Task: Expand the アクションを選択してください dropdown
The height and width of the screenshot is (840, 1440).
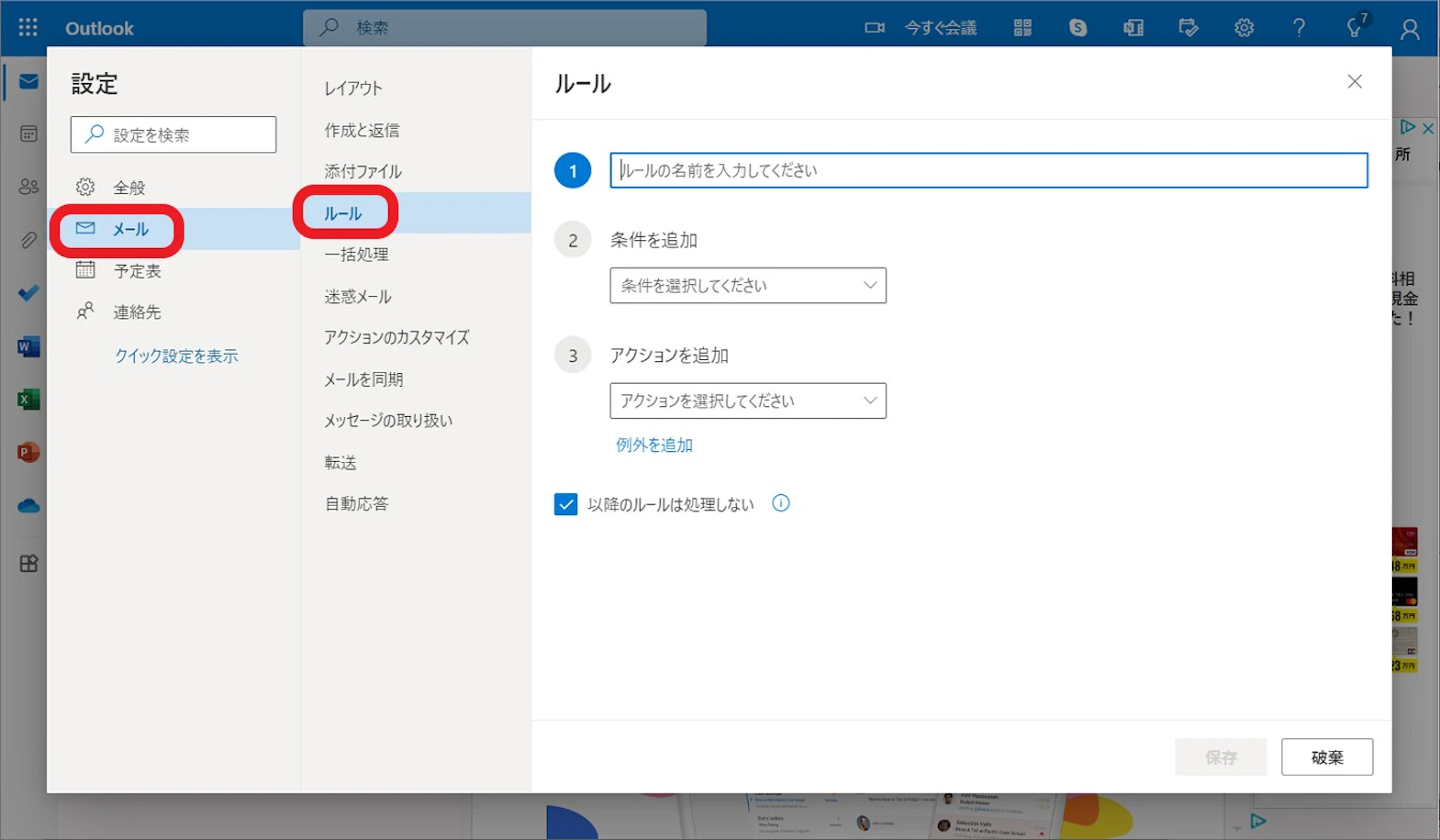Action: [747, 401]
